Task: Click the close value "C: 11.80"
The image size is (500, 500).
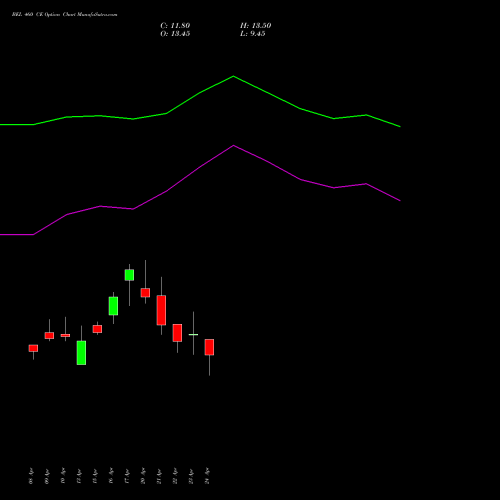Action: [x=175, y=26]
